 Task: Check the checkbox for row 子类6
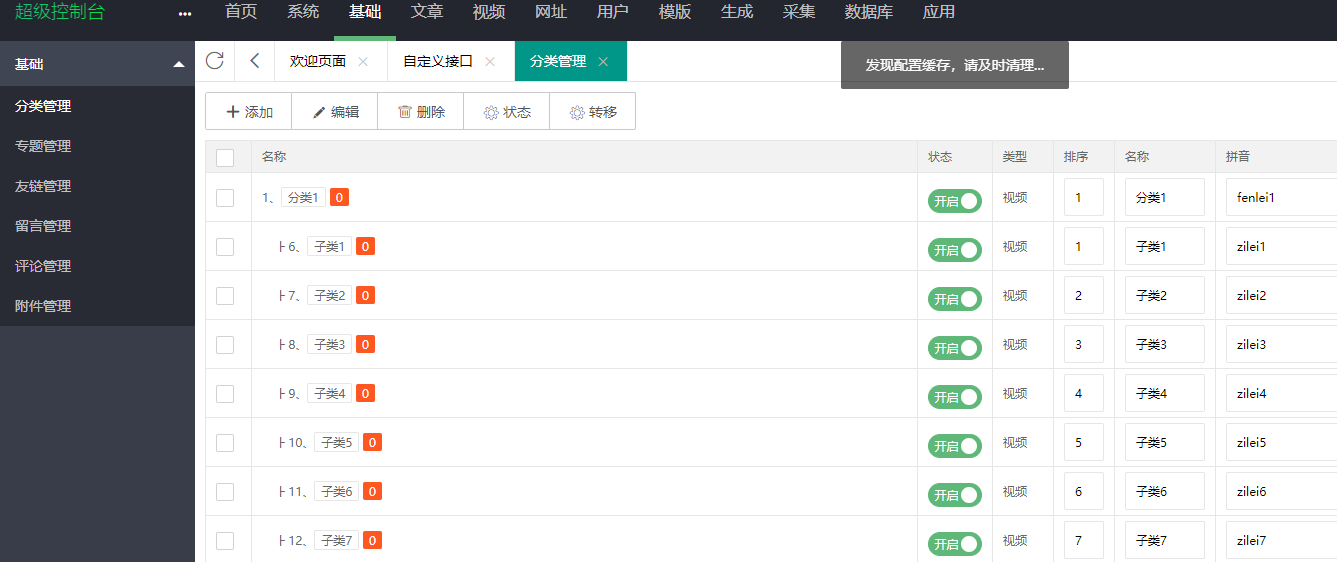click(x=225, y=492)
